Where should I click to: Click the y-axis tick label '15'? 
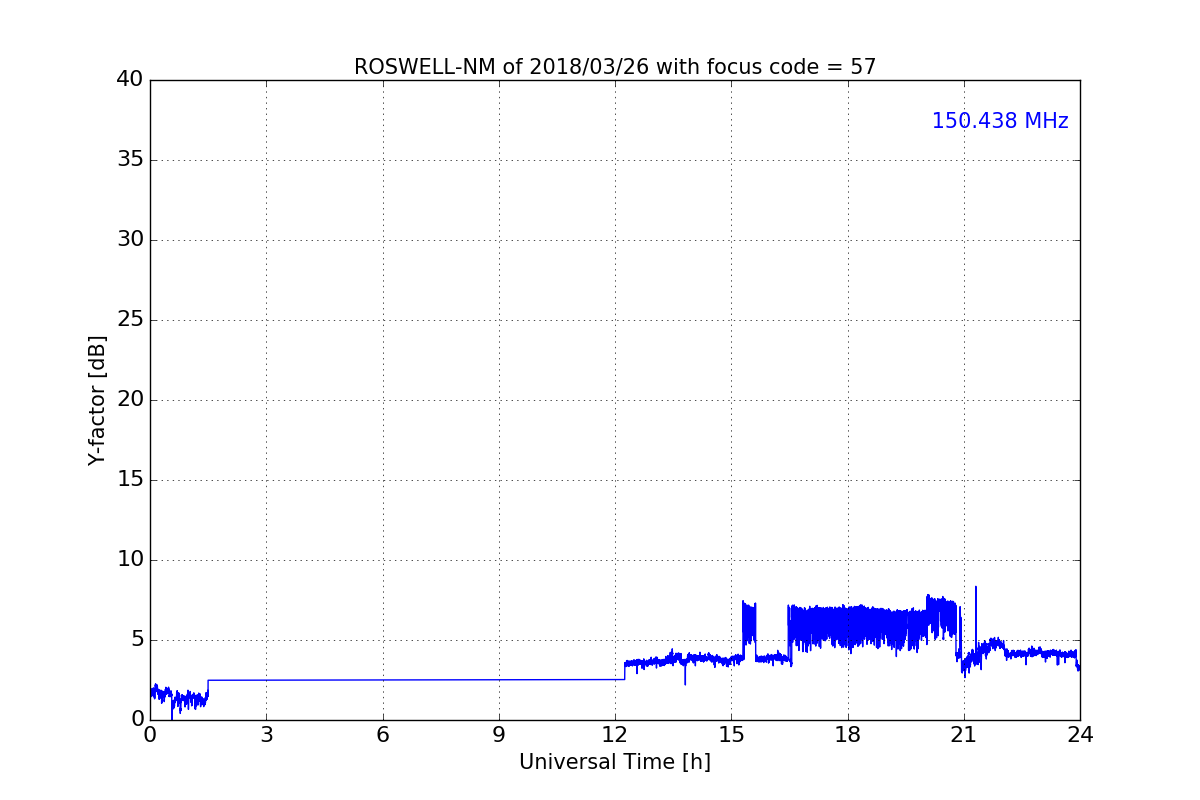point(130,480)
